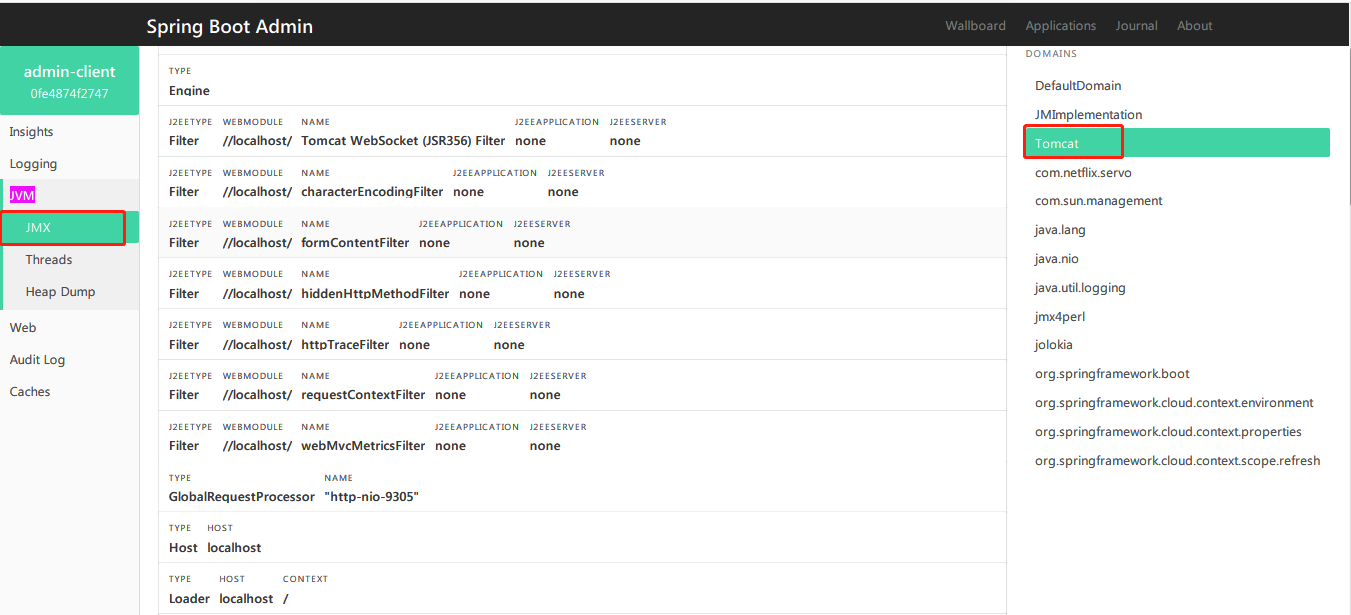This screenshot has height=615, width=1351.
Task: Expand the webMvcMetricsFilter MBean row
Action: pos(582,436)
